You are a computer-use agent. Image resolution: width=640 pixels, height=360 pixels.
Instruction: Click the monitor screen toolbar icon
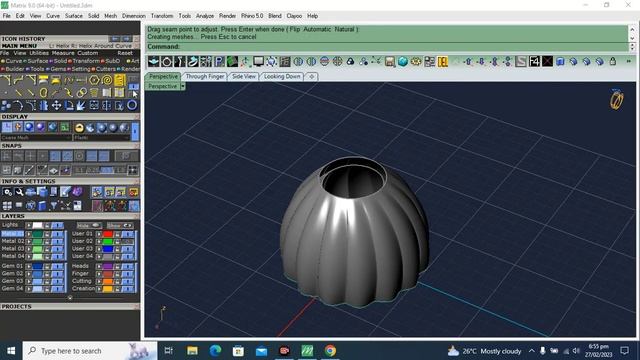[x=258, y=62]
